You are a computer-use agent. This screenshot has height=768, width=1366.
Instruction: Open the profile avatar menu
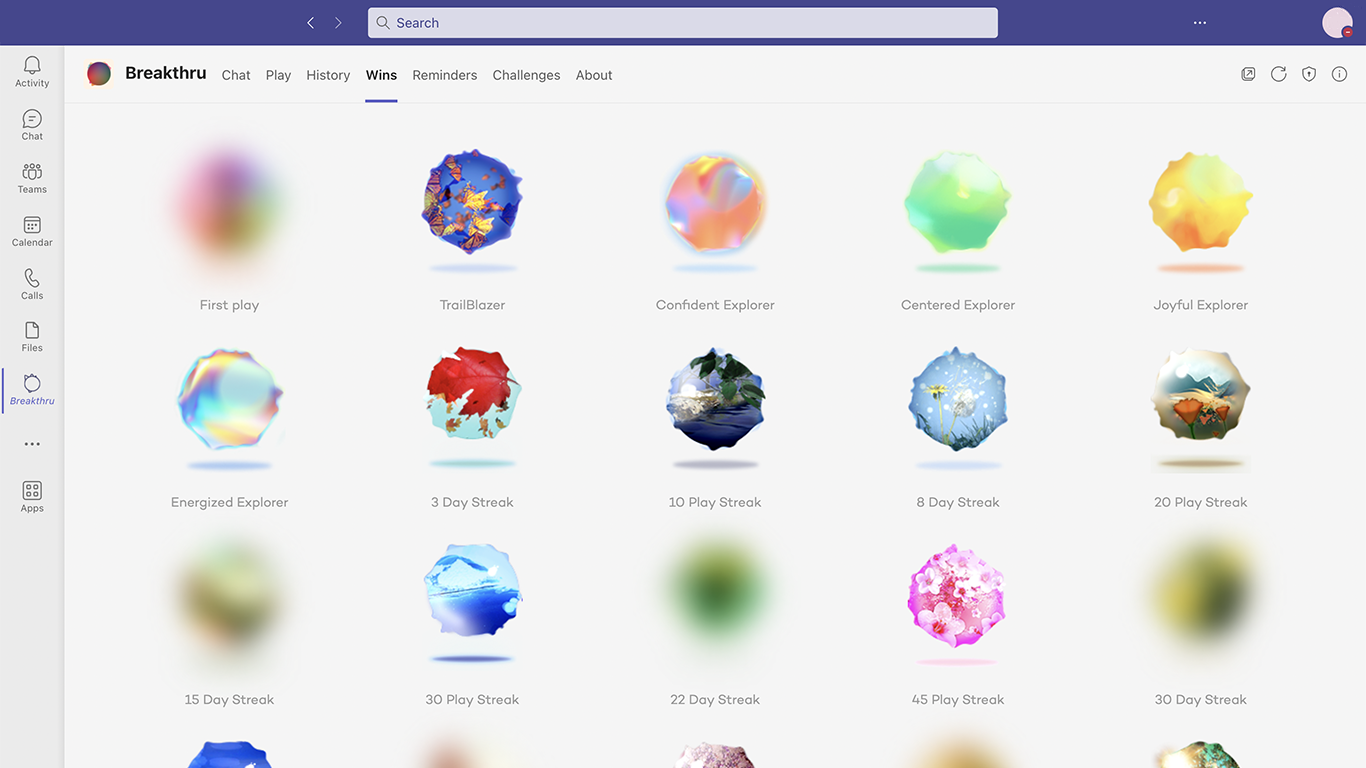(x=1337, y=23)
